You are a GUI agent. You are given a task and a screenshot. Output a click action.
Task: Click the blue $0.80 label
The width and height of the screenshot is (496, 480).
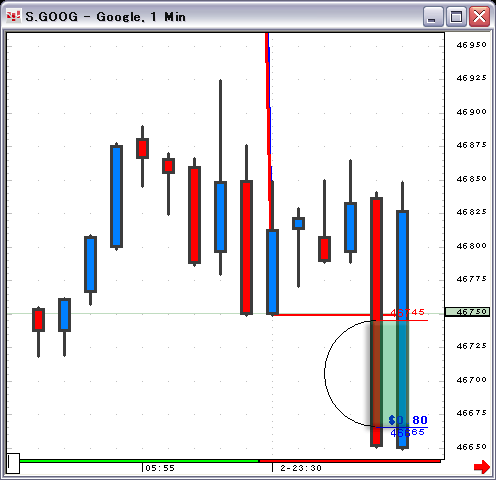point(408,420)
